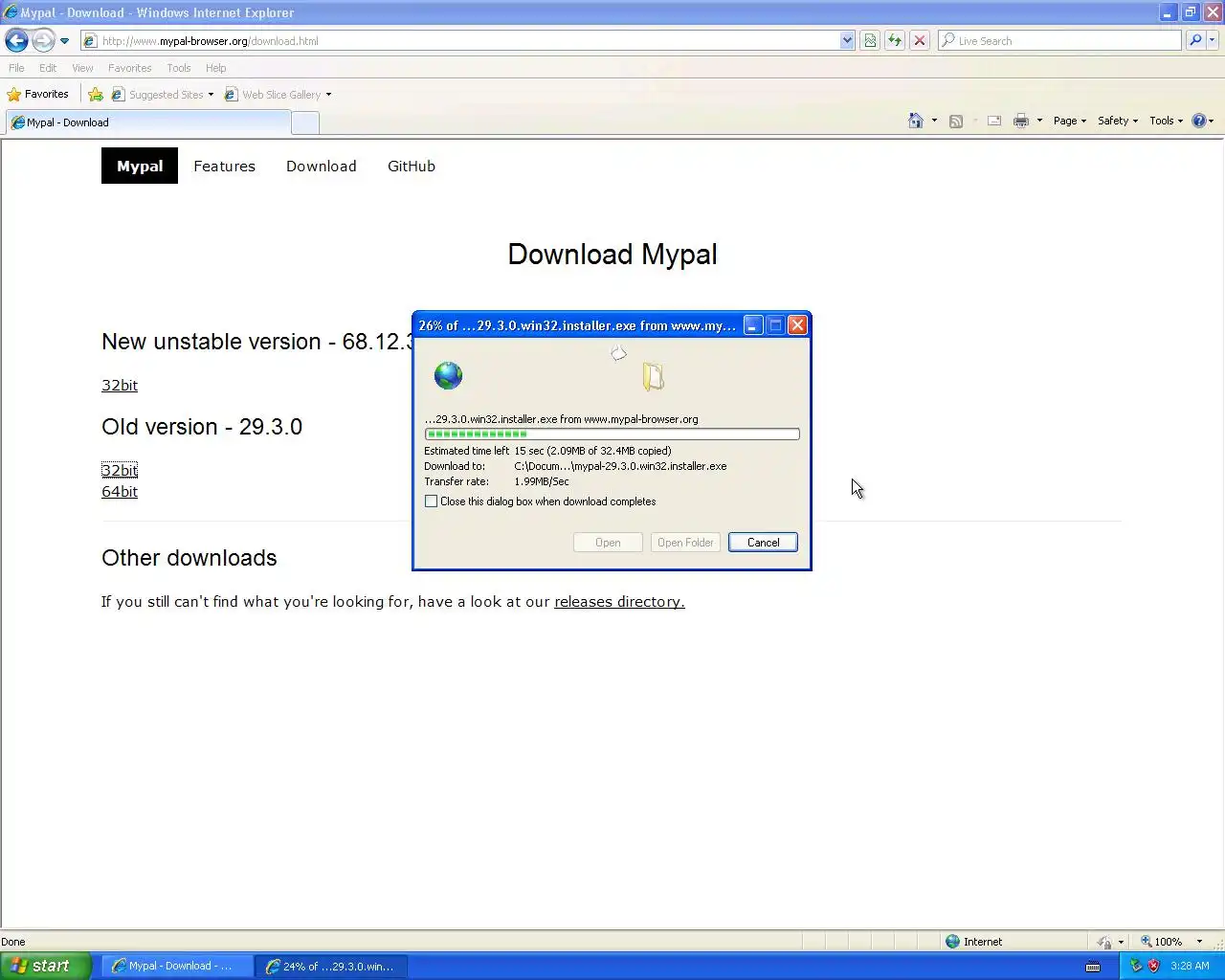Screen dimensions: 1225x980
Task: Click the 100% zoom level control
Action: [1169, 941]
